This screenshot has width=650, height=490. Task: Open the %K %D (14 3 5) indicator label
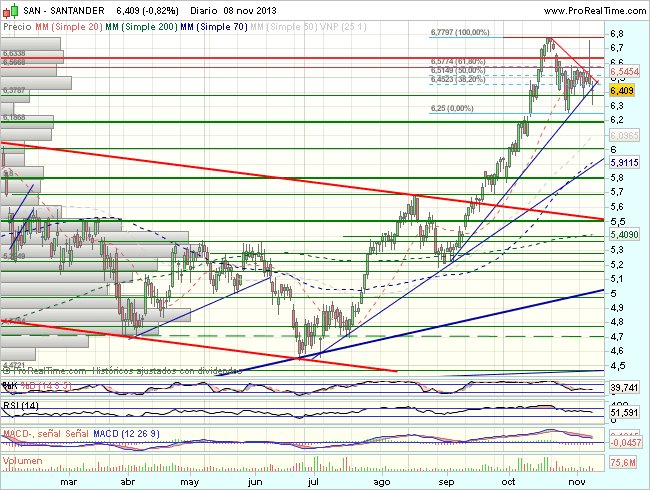pyautogui.click(x=37, y=386)
